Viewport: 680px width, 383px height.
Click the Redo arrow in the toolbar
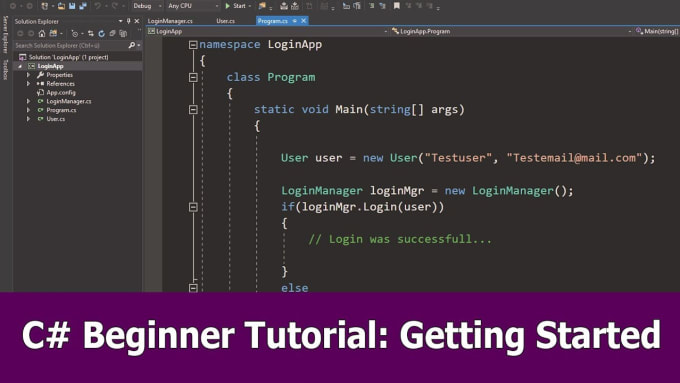115,6
